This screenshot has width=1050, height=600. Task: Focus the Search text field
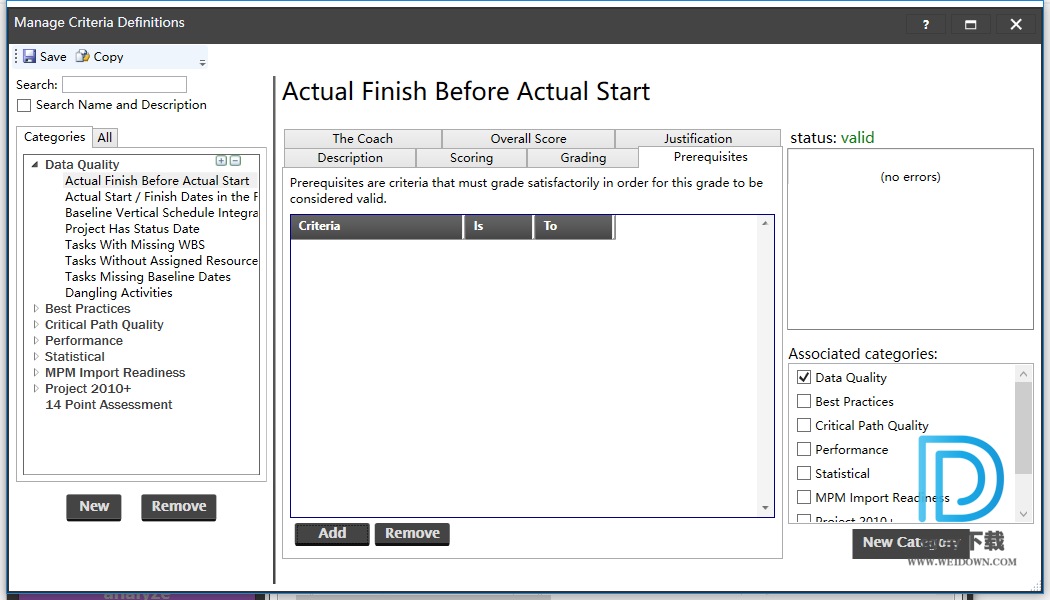tap(124, 85)
